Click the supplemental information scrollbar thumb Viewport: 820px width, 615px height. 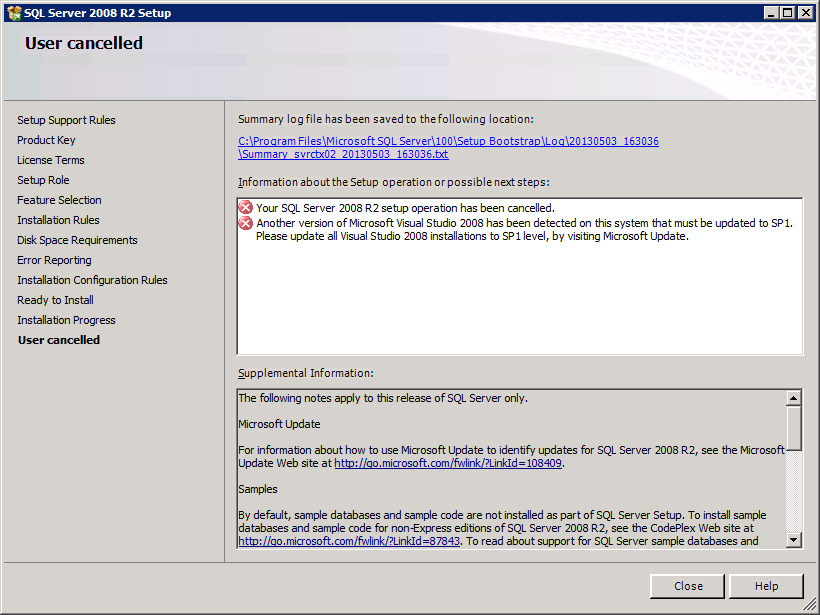point(794,427)
